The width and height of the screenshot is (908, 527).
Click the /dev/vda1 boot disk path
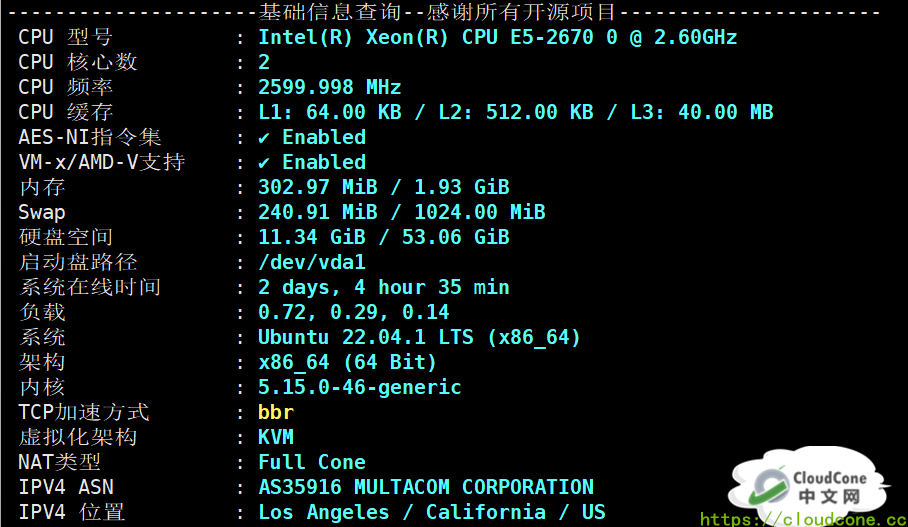pos(312,262)
